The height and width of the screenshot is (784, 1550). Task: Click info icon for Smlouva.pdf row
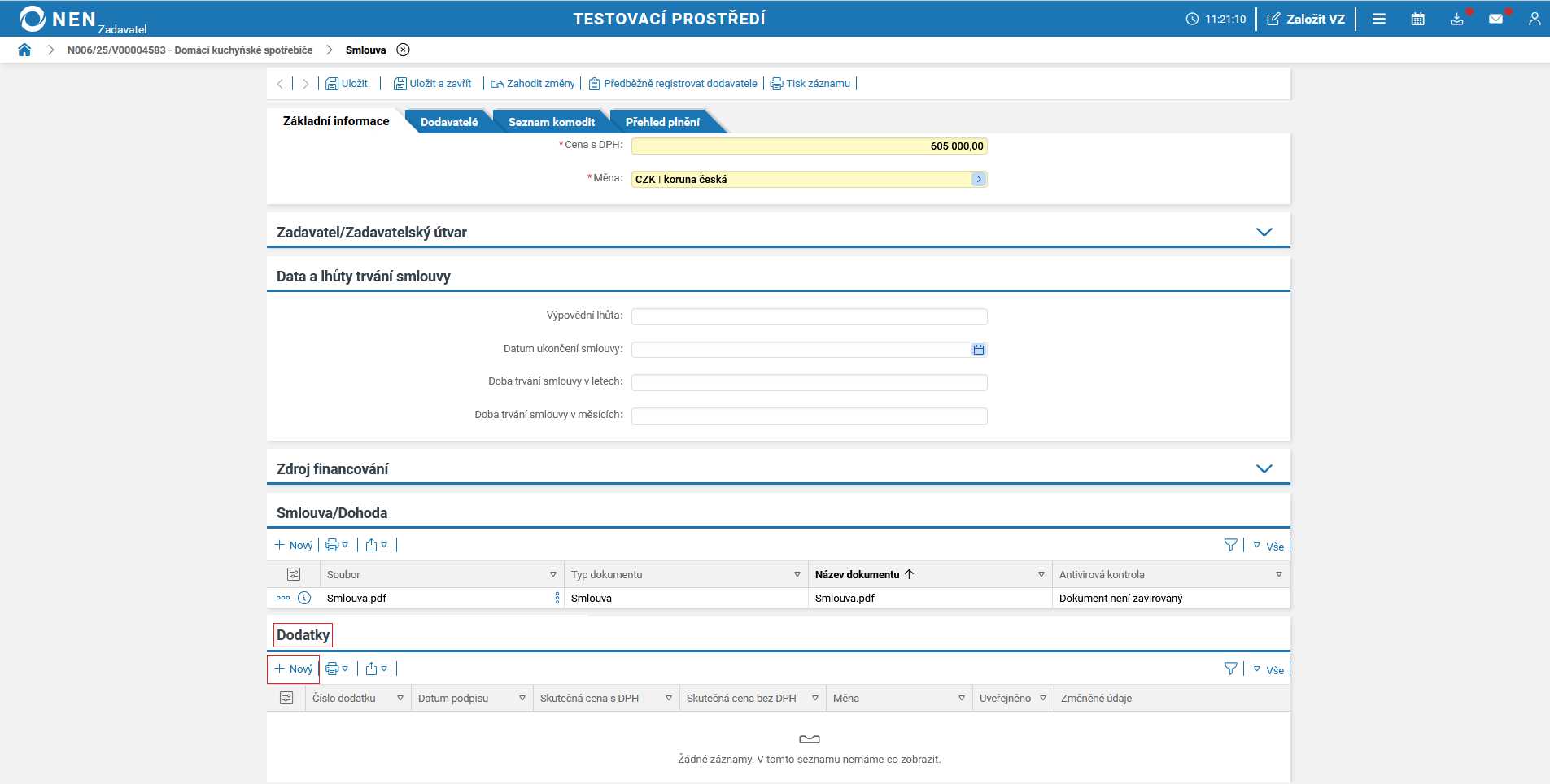click(x=304, y=598)
